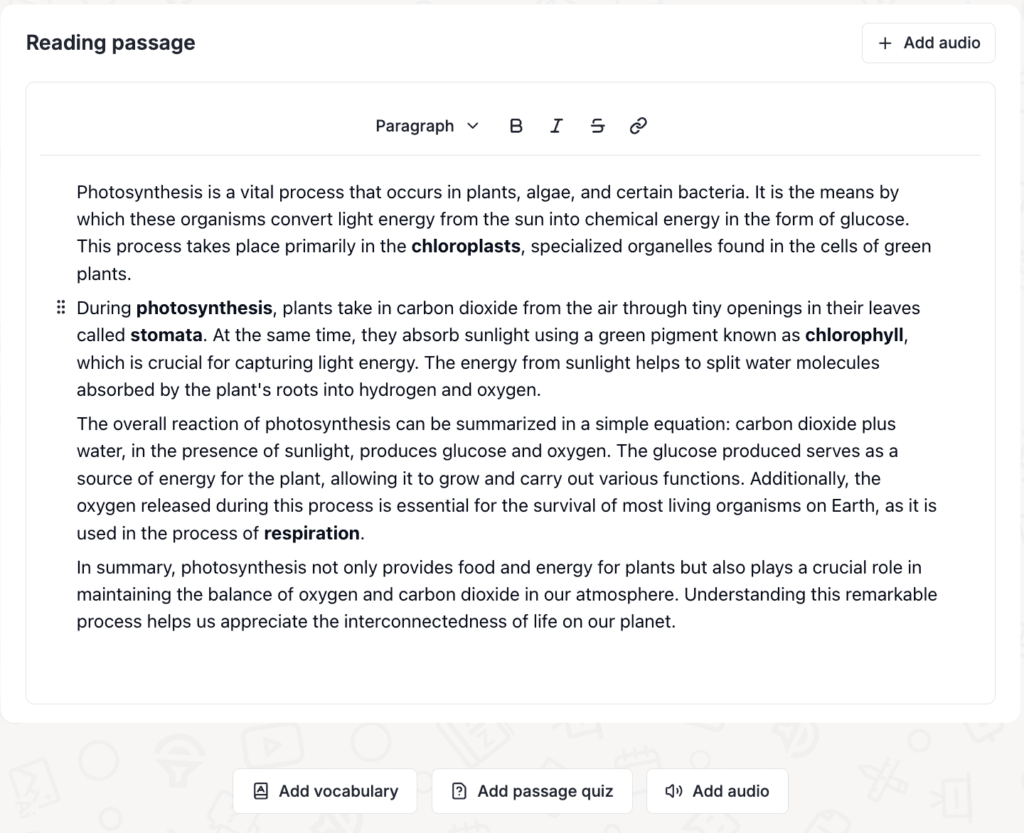Click the drag handle beside 'During photosynthesis'
1024x833 pixels.
coord(61,307)
